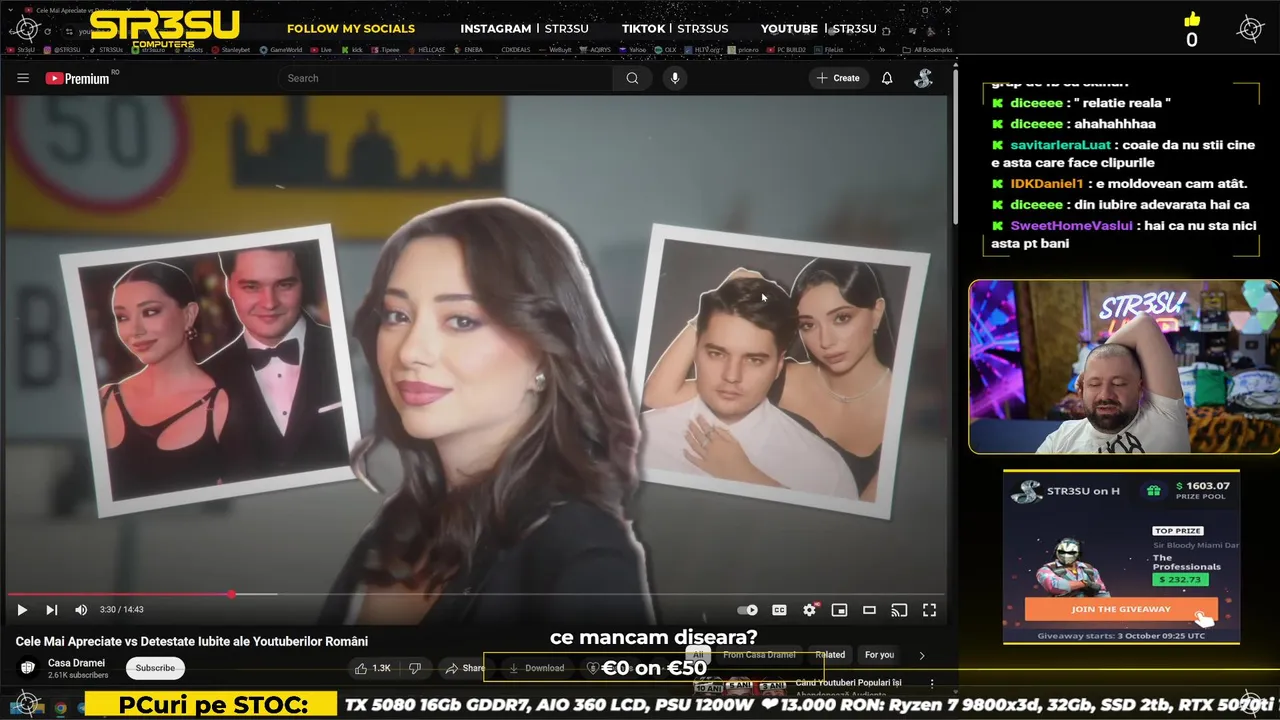Image resolution: width=1280 pixels, height=720 pixels.
Task: Share the video
Action: coord(464,668)
